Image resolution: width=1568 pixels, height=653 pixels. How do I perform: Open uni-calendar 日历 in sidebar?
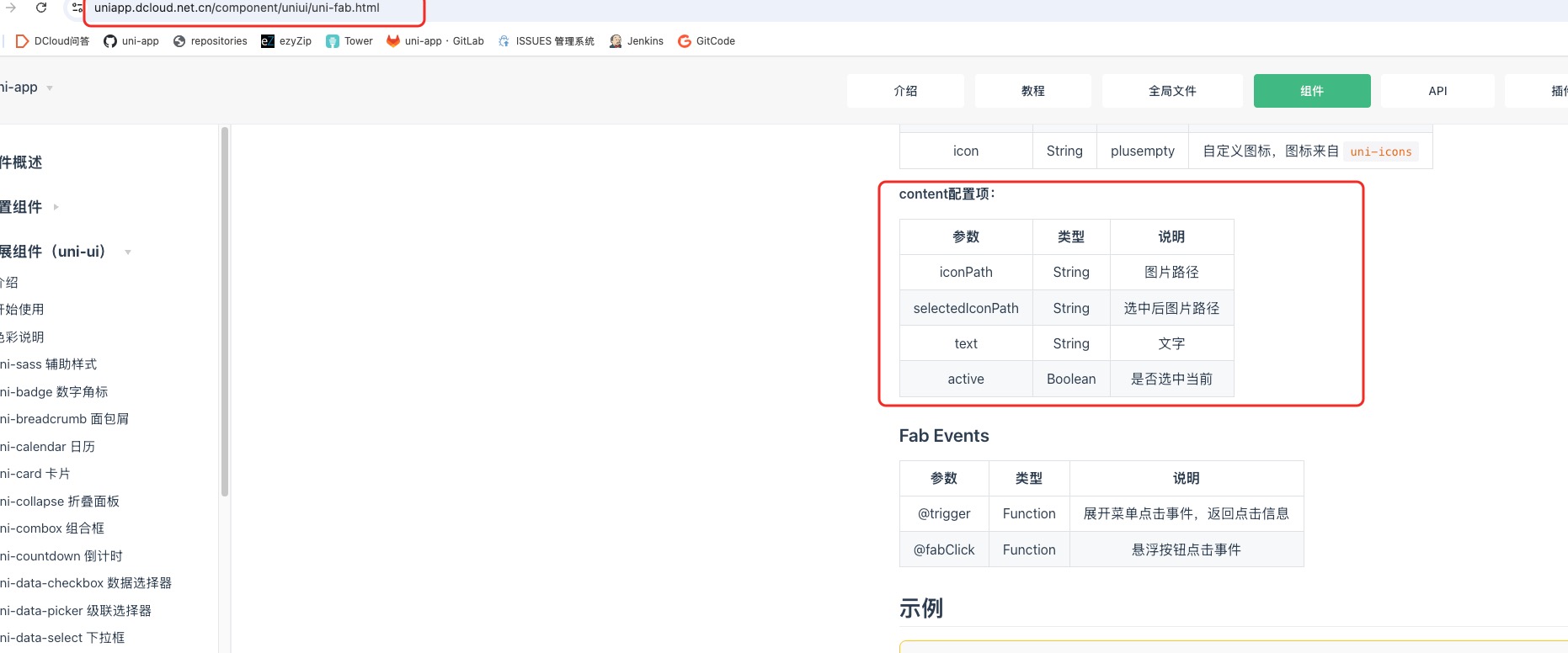tap(48, 447)
